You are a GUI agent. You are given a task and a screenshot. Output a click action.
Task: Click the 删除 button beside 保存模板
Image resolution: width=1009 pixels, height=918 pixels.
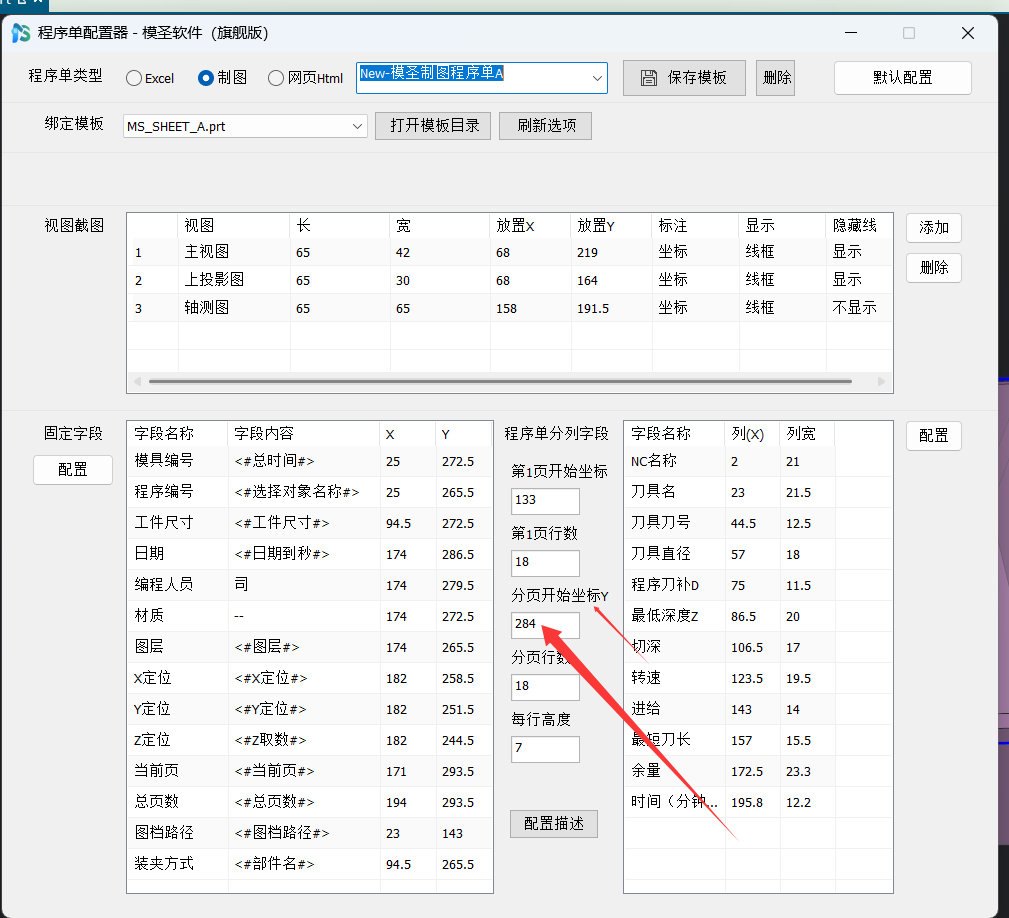click(x=775, y=78)
